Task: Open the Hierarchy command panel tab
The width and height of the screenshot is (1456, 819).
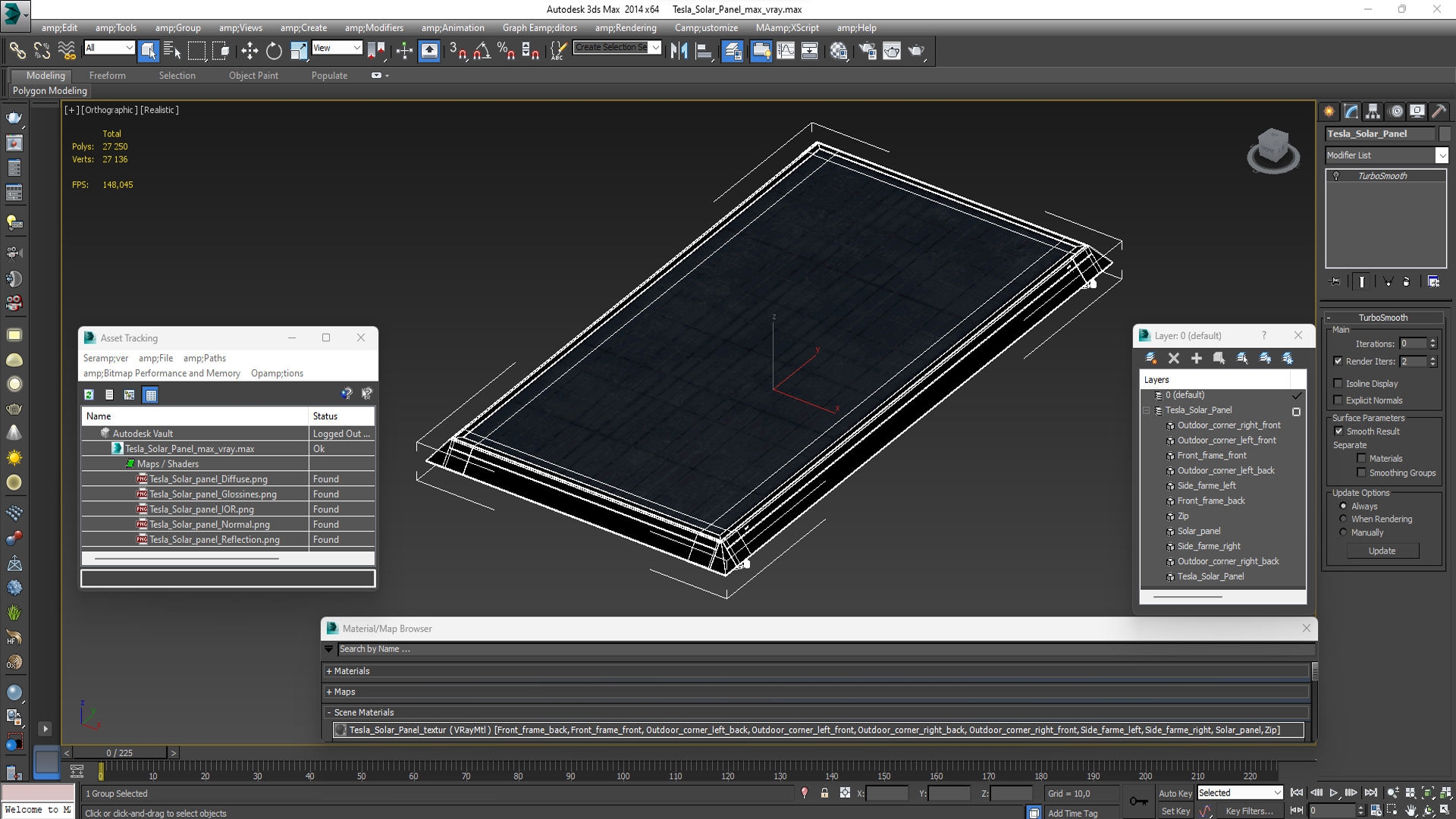Action: [x=1373, y=111]
